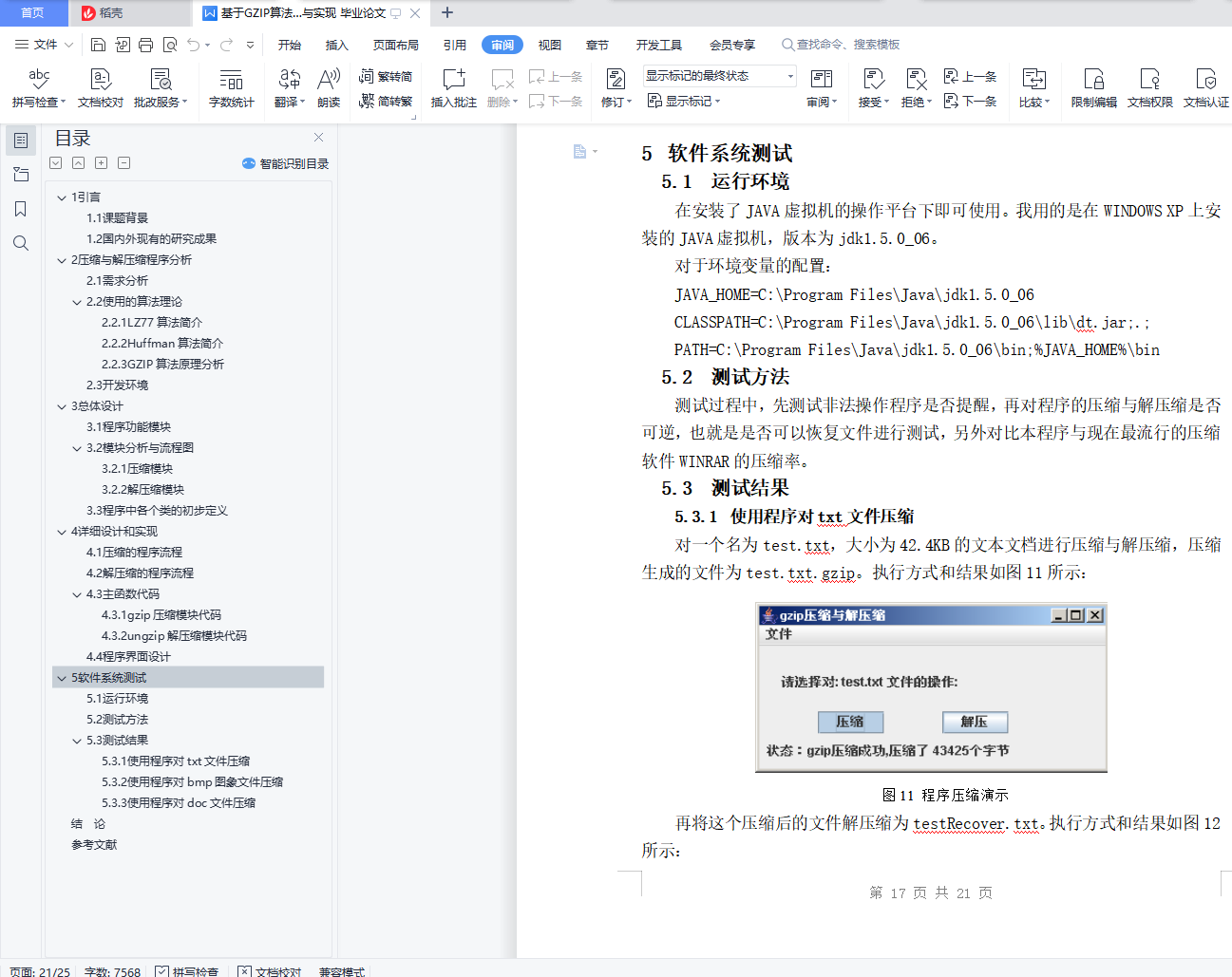
Task: Close the 目录 outline panel
Action: coord(319,138)
